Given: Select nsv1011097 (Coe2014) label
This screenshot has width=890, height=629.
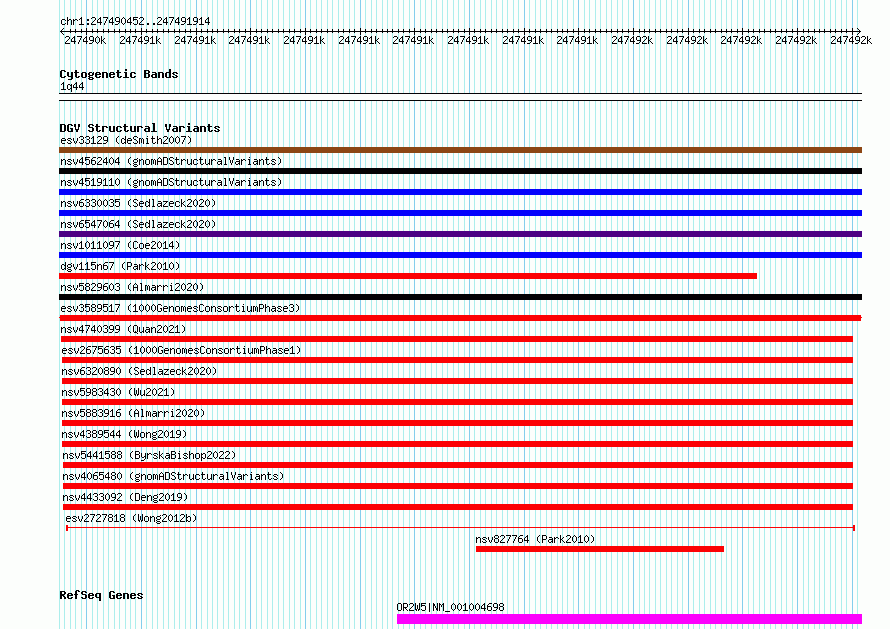Looking at the screenshot, I should click(120, 245).
